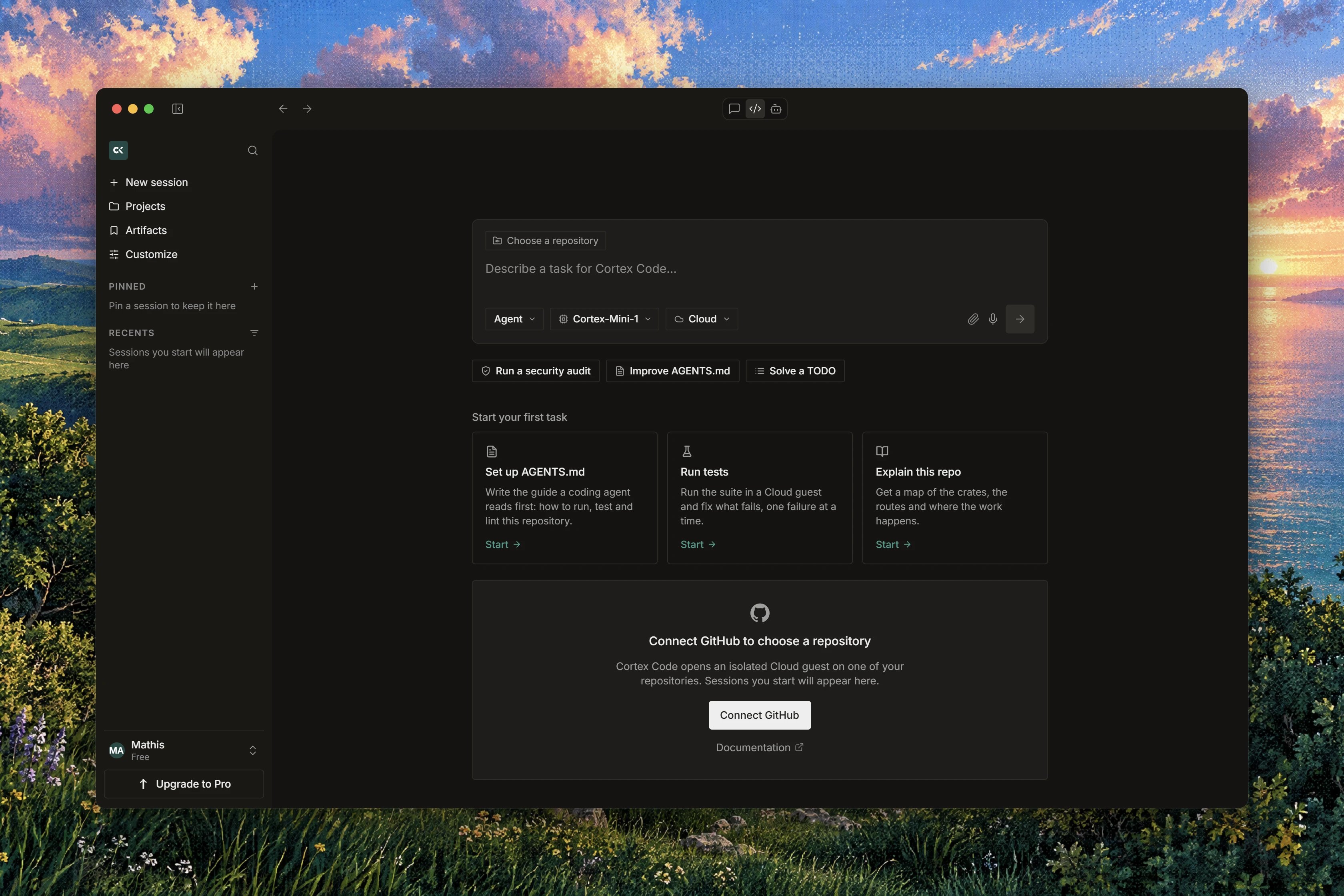Open Customize in the sidebar
Viewport: 1344px width, 896px height.
pyautogui.click(x=184, y=254)
